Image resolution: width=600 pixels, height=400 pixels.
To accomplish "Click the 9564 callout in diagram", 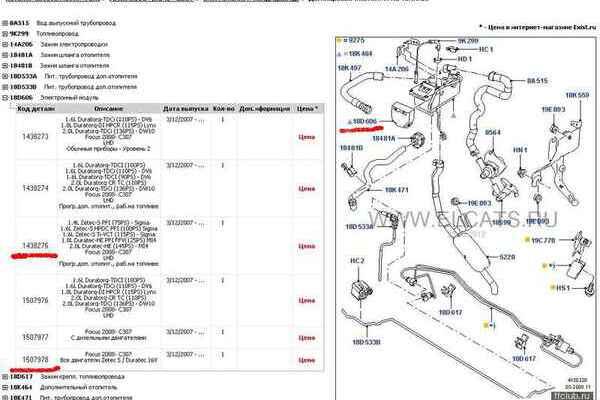I will (x=493, y=132).
